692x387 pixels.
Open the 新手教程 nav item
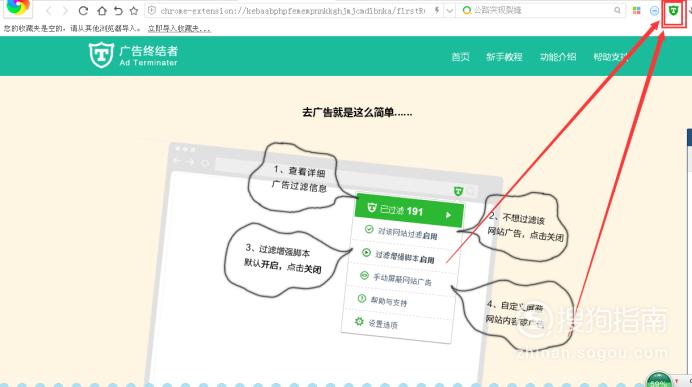[504, 57]
